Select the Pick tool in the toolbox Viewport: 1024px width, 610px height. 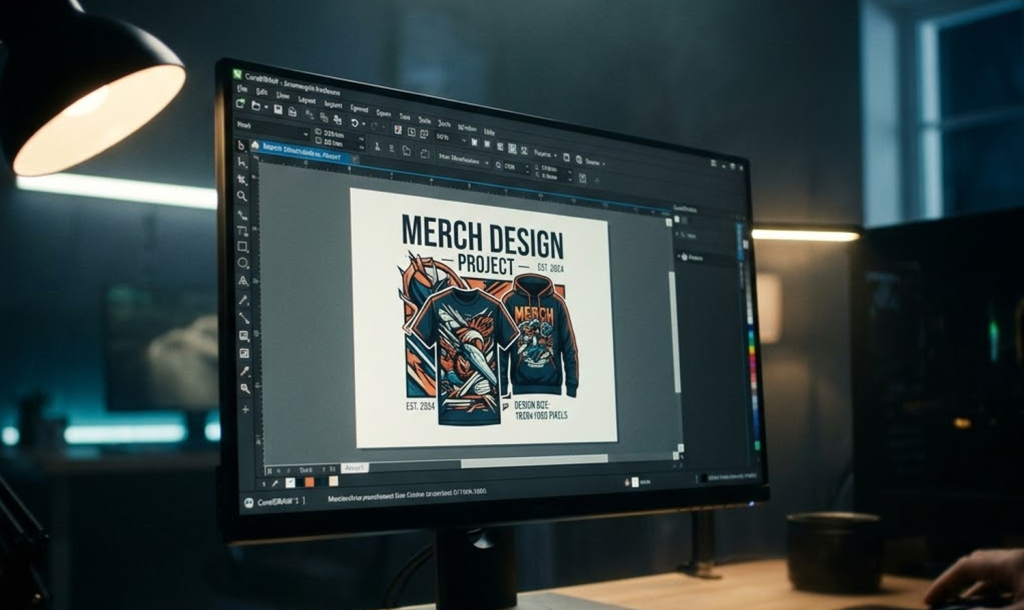(x=243, y=147)
